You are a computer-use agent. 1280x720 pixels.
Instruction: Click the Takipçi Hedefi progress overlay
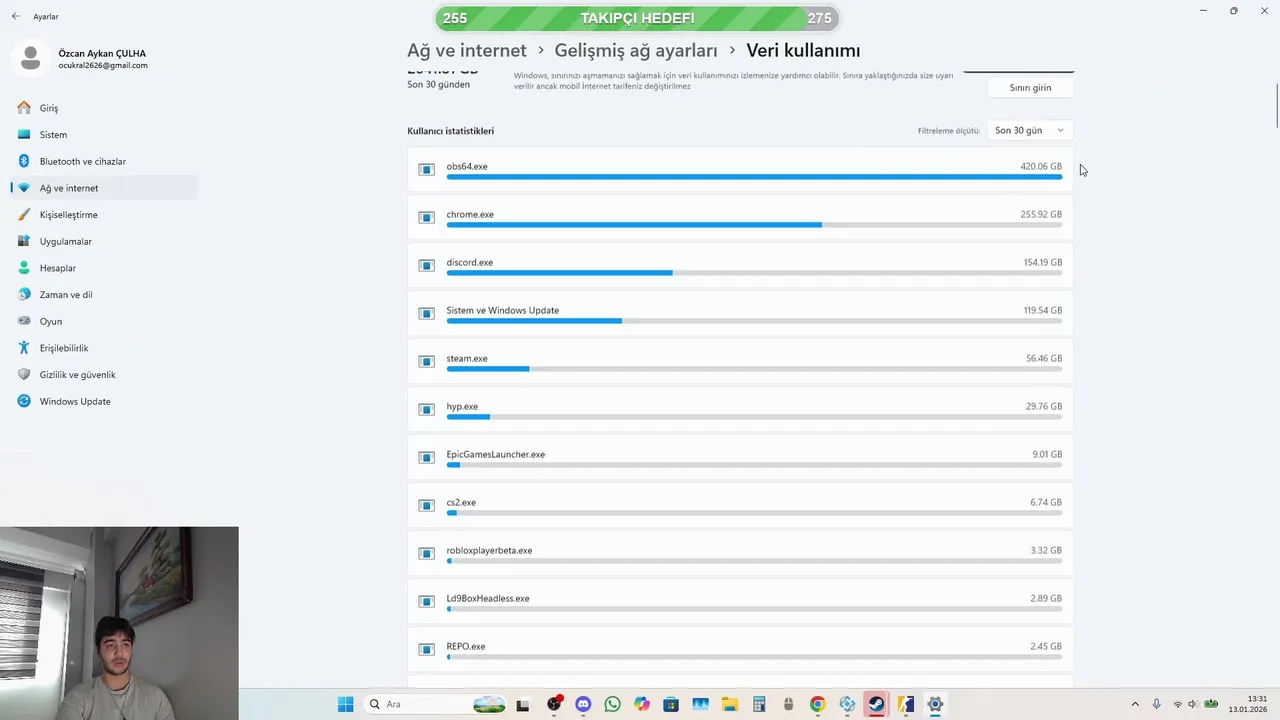click(x=637, y=18)
